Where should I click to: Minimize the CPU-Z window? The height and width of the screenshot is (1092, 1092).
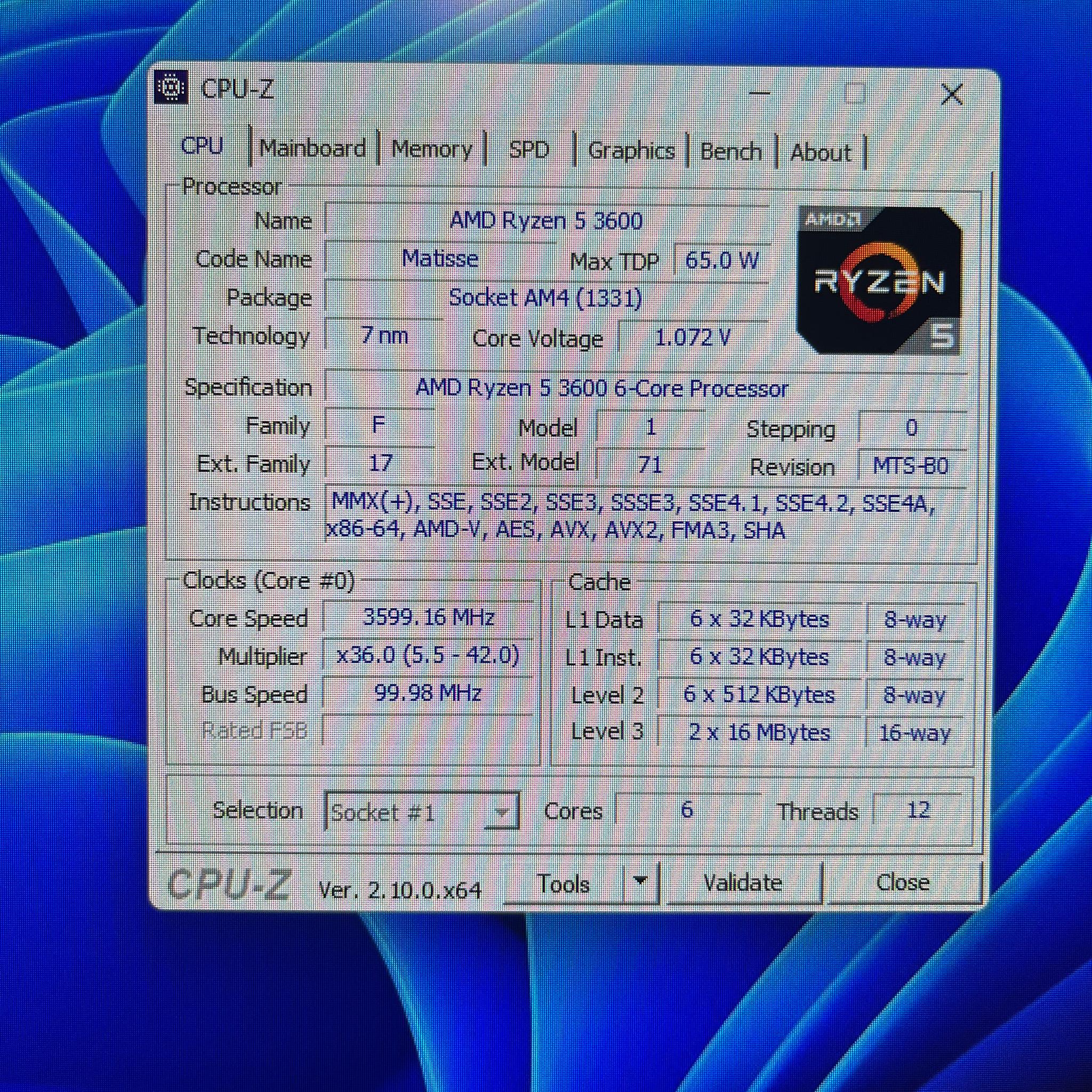[x=760, y=93]
